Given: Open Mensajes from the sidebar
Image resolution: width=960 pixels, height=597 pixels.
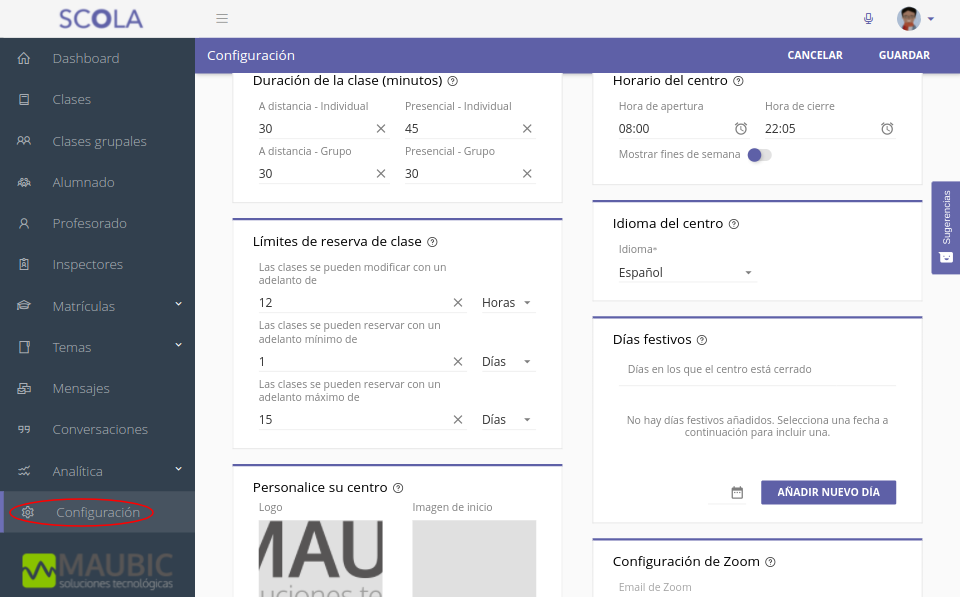Looking at the screenshot, I should pyautogui.click(x=81, y=388).
